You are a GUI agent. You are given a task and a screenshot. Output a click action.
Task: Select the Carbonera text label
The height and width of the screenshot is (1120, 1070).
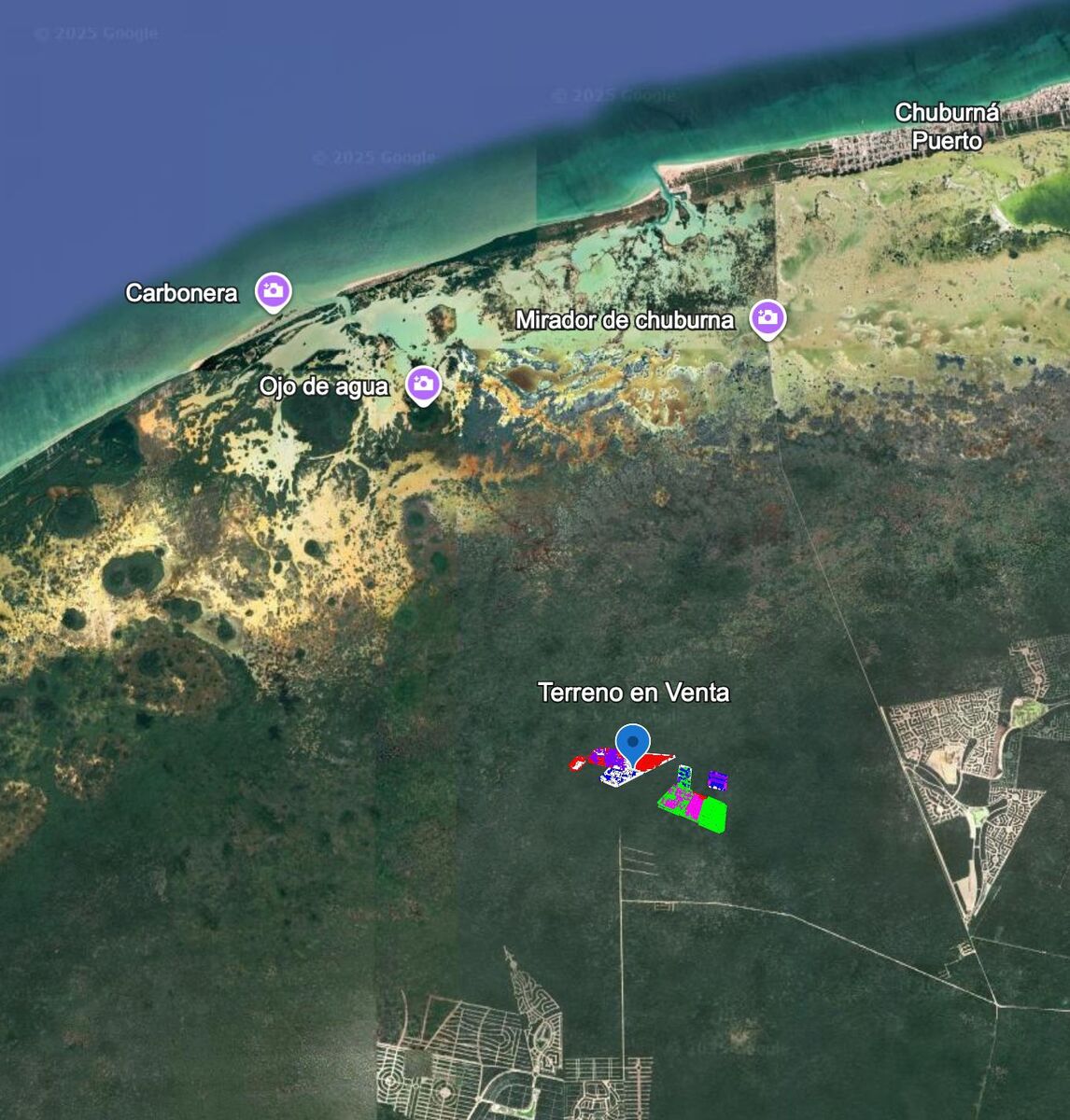[x=181, y=293]
